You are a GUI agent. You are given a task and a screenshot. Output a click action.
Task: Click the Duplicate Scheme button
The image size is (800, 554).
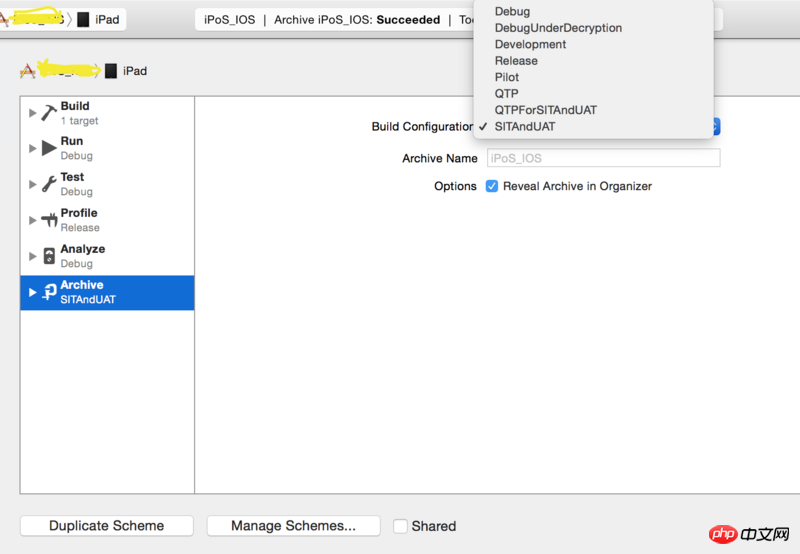click(x=107, y=525)
